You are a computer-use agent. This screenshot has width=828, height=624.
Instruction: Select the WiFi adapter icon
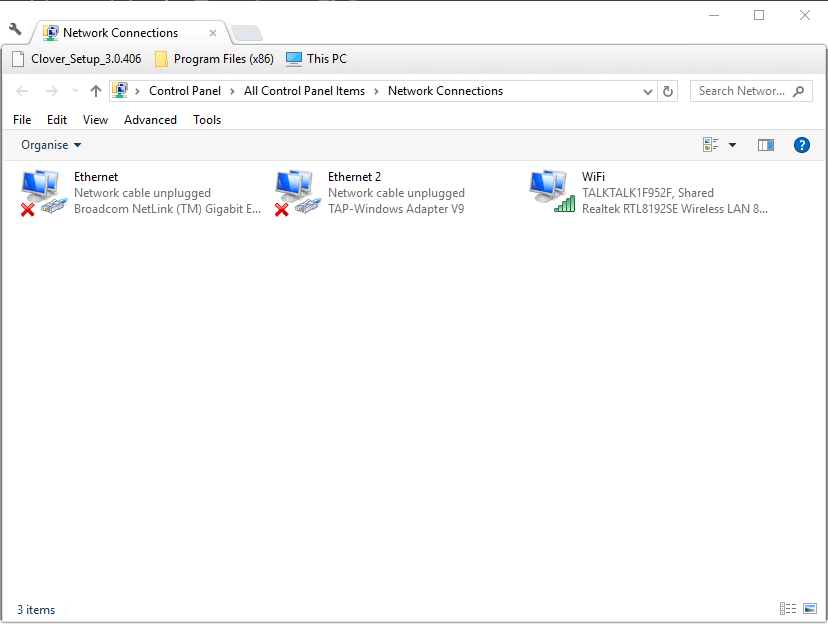click(552, 192)
